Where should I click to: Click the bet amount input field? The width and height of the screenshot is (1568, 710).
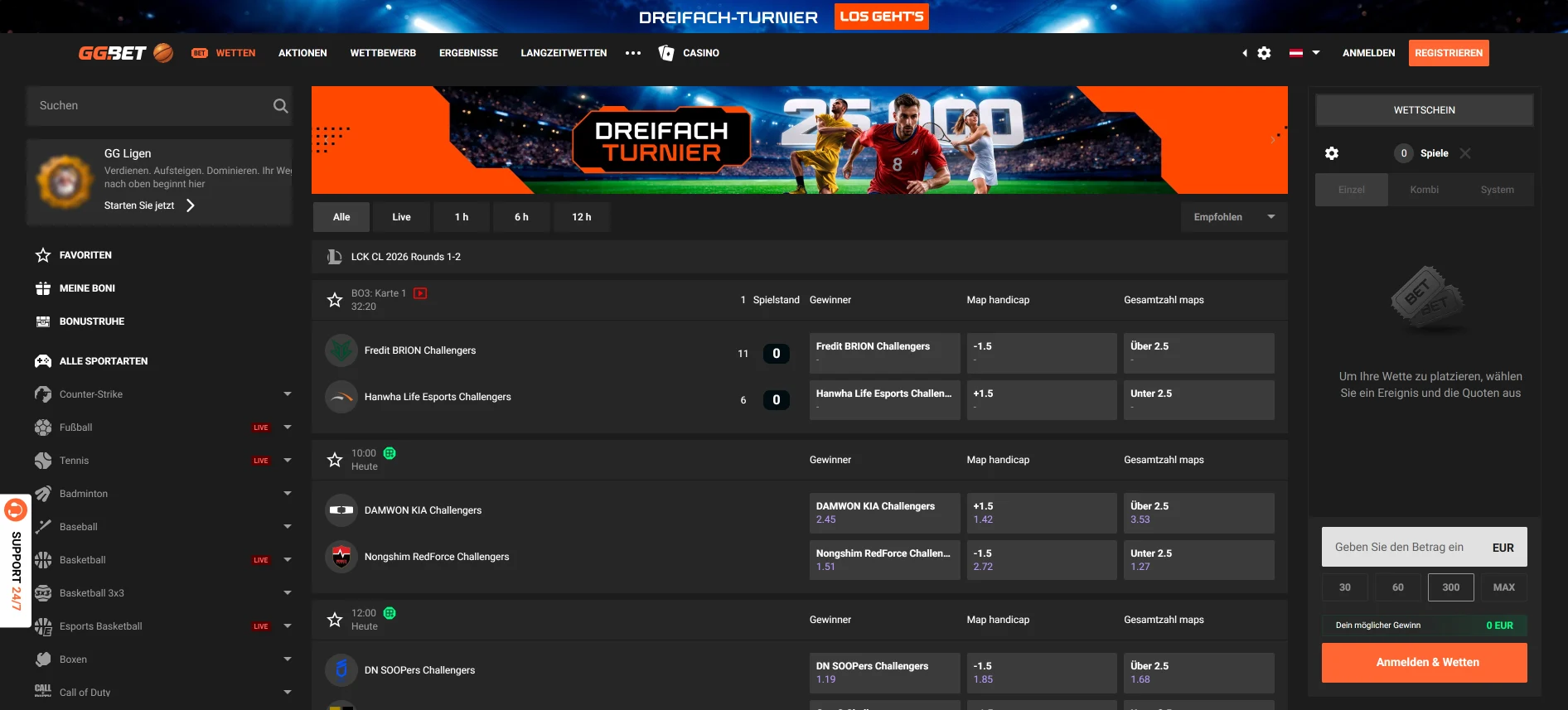tap(1425, 548)
